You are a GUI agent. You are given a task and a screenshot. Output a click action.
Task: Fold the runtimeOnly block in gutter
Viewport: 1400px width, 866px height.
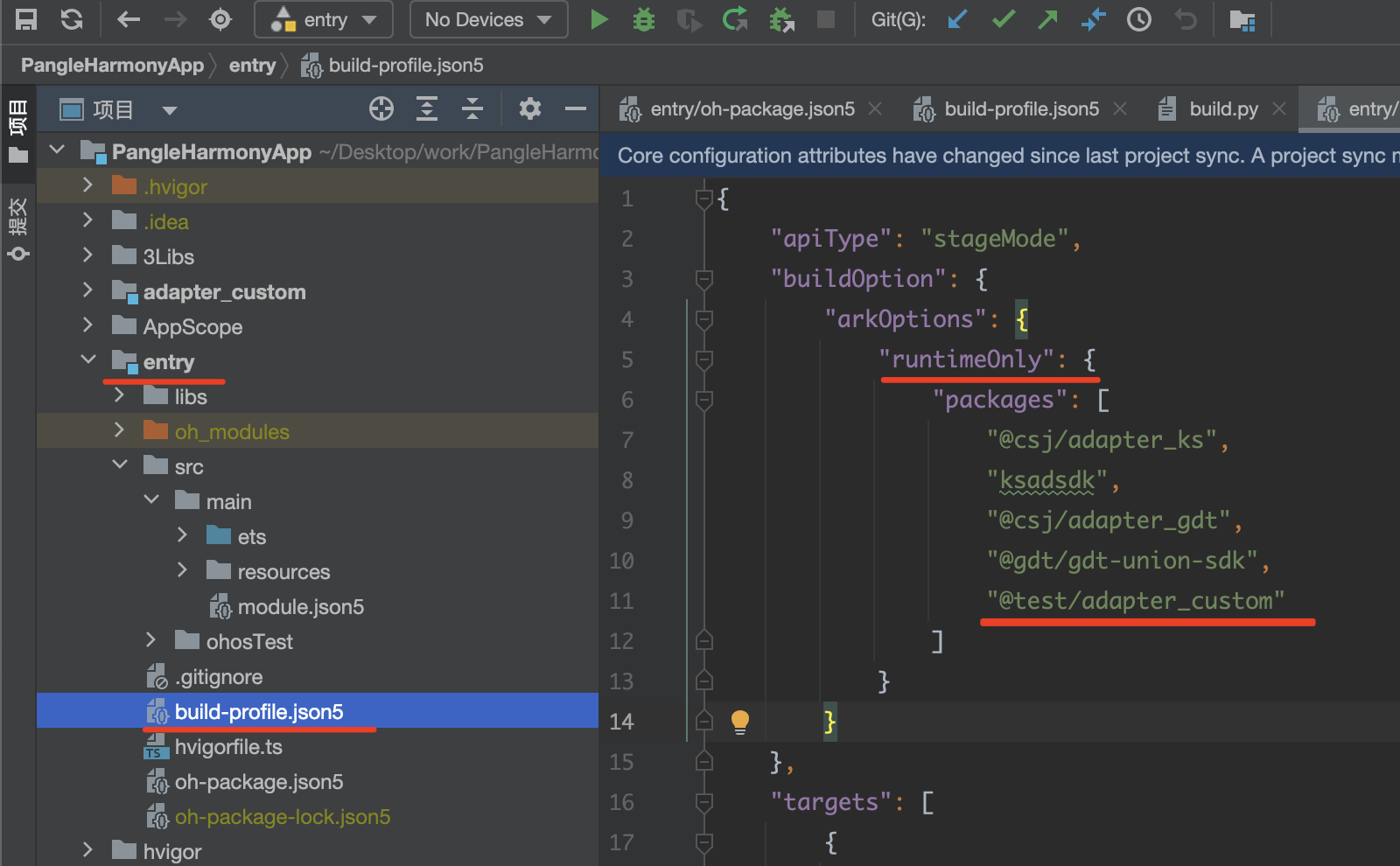click(x=703, y=360)
